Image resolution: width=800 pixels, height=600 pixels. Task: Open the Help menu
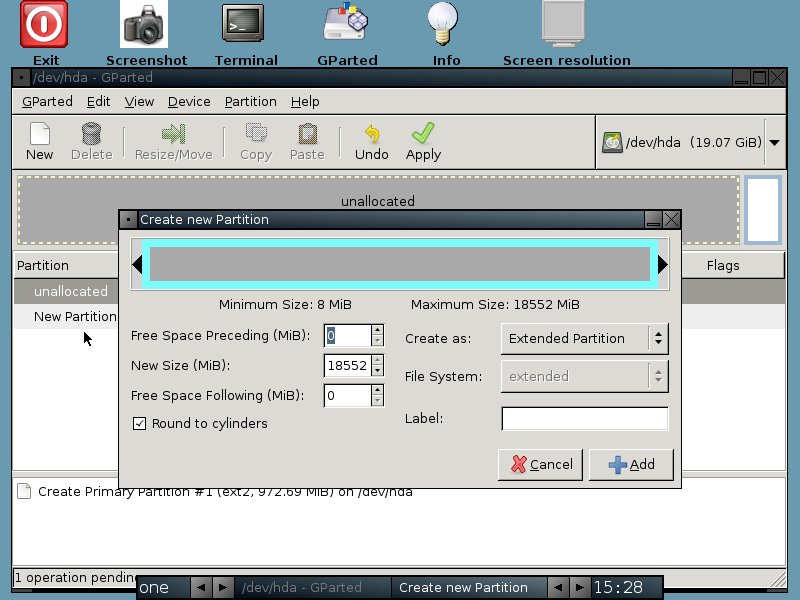(305, 102)
